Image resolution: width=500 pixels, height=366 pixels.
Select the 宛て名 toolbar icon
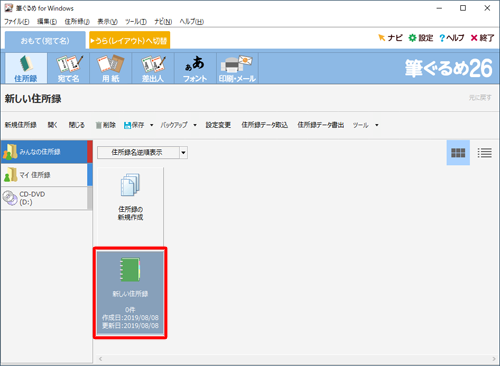[x=68, y=68]
